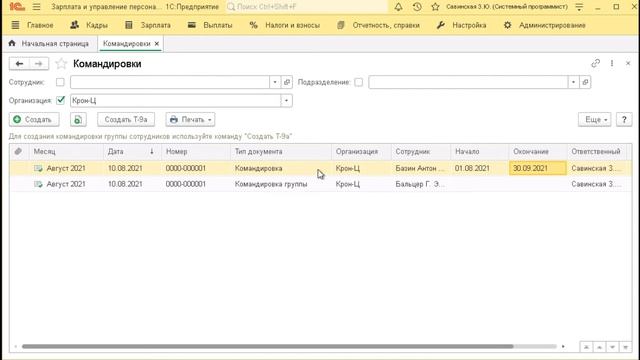Screen dimensions: 640x360
Task: Expand the Организация dropdown list
Action: 287,100
